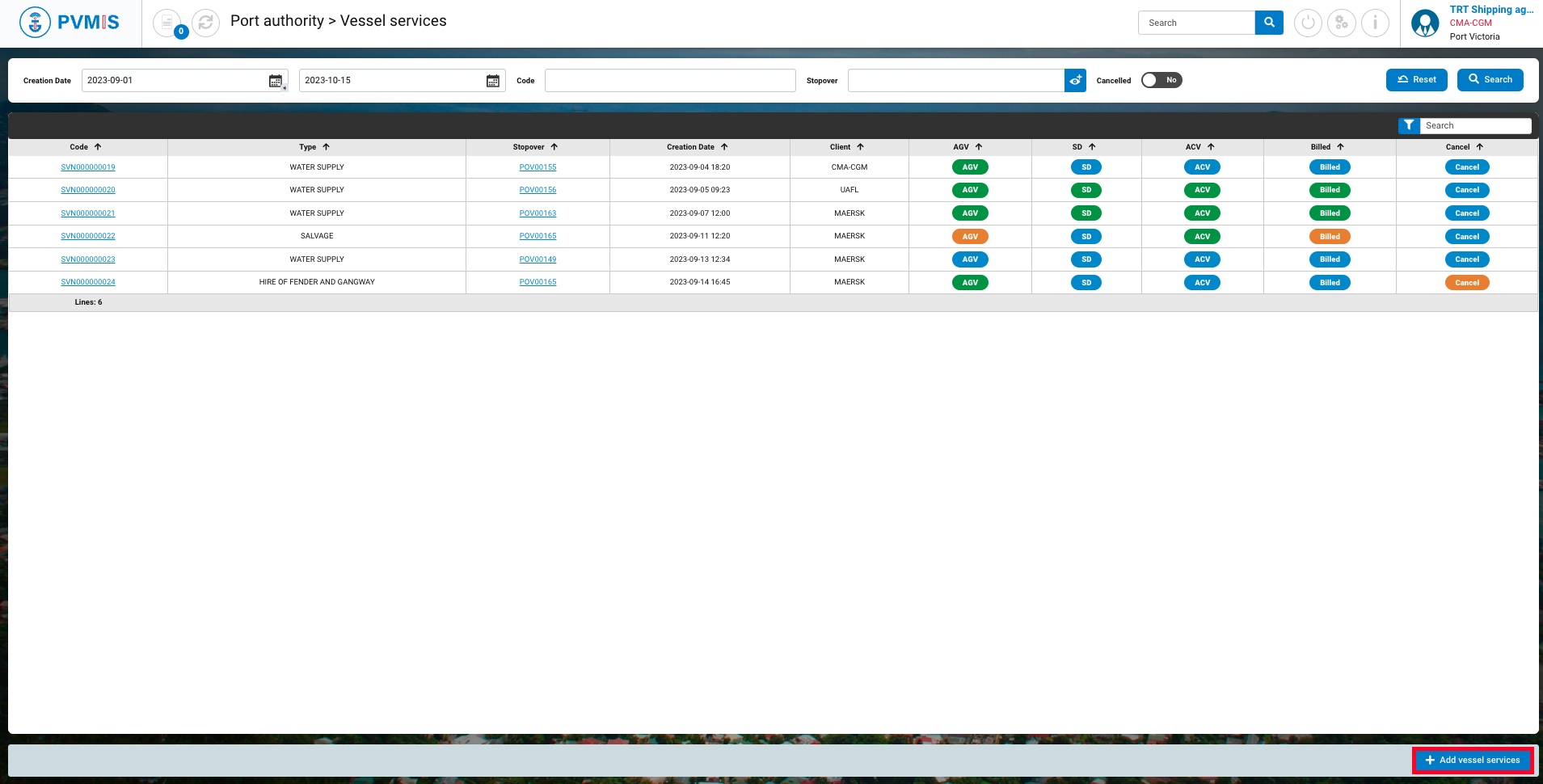
Task: Click Add vessel services button
Action: click(1473, 760)
